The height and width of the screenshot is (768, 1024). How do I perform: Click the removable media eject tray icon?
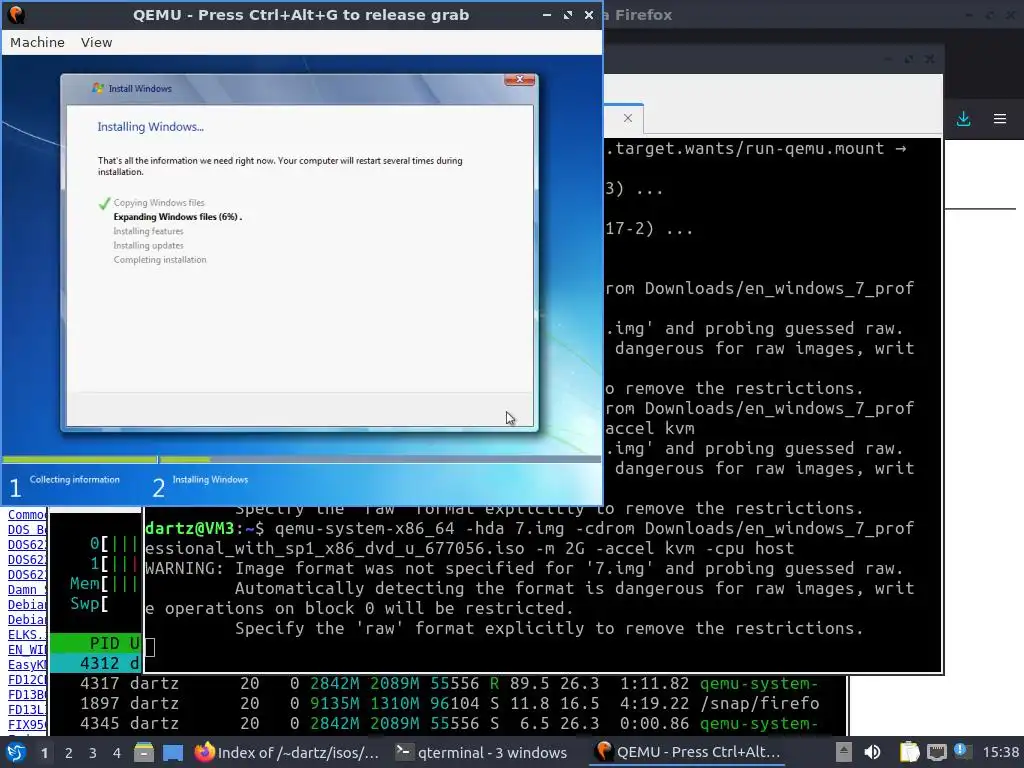[x=844, y=752]
